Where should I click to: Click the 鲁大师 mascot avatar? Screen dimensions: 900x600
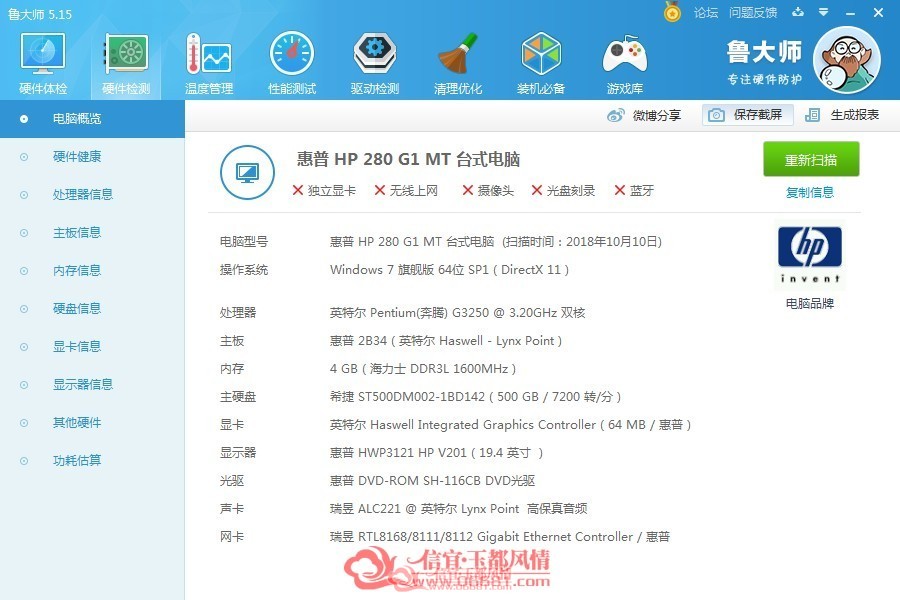point(847,60)
